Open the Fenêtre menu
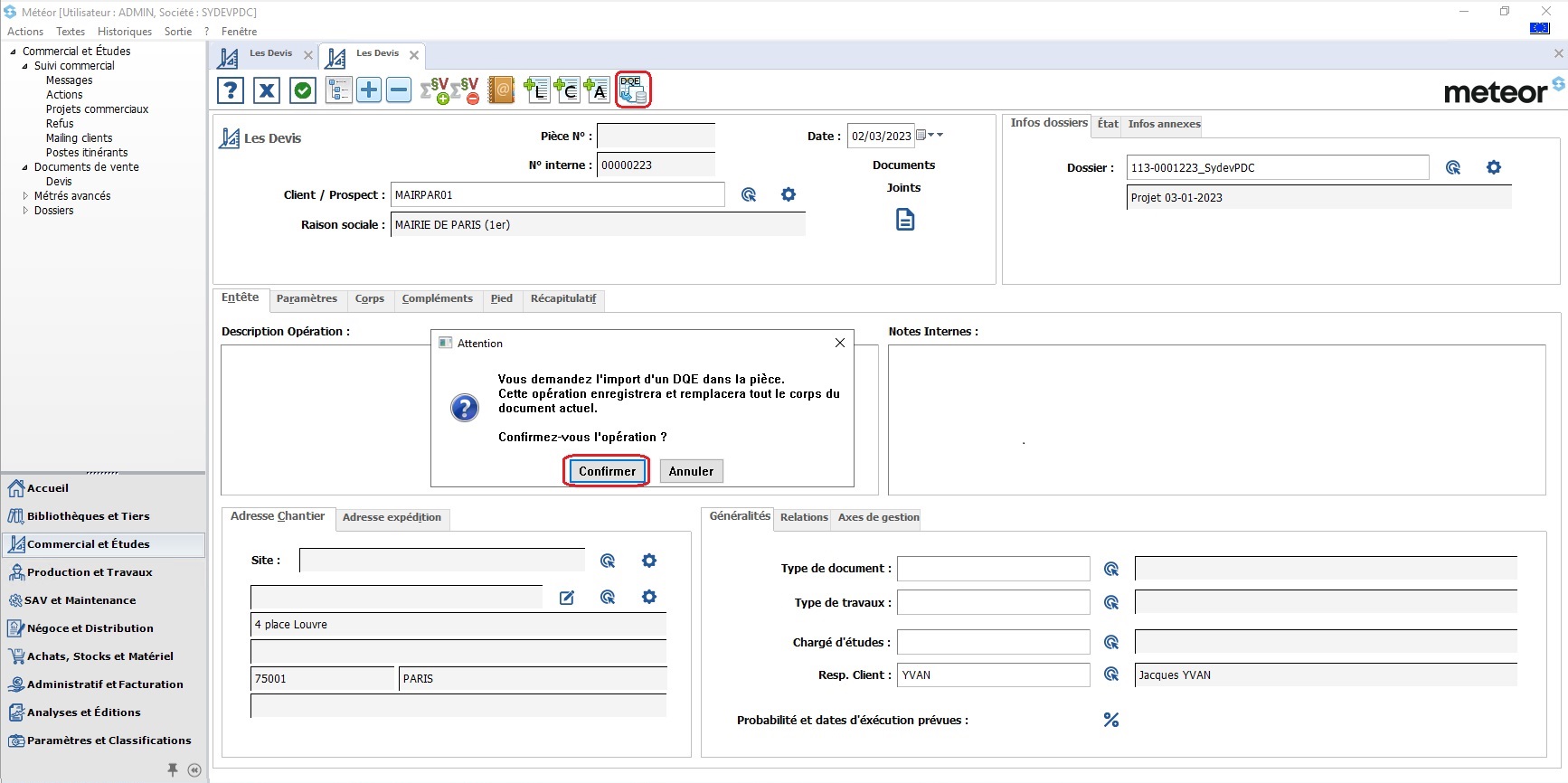The width and height of the screenshot is (1568, 783). pyautogui.click(x=239, y=32)
